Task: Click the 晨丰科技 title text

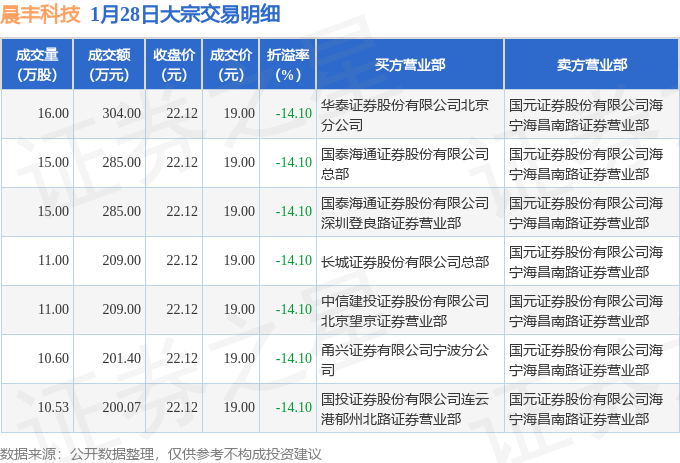Action: pyautogui.click(x=40, y=15)
